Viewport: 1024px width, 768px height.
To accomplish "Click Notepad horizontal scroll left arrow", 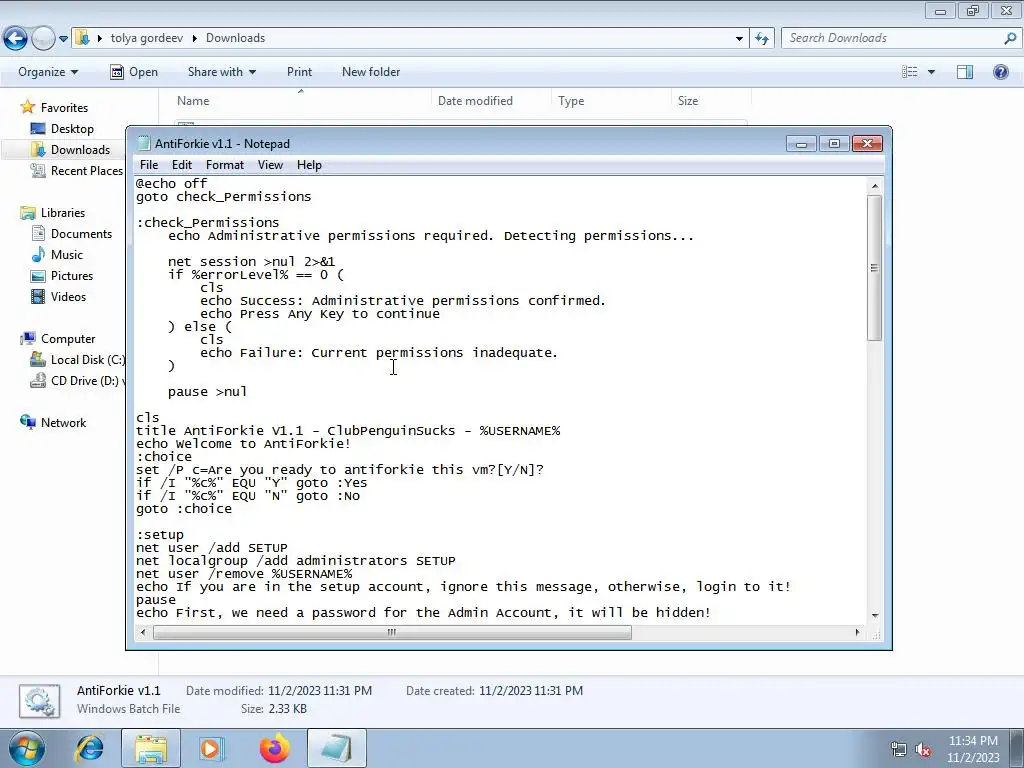I will [x=144, y=632].
